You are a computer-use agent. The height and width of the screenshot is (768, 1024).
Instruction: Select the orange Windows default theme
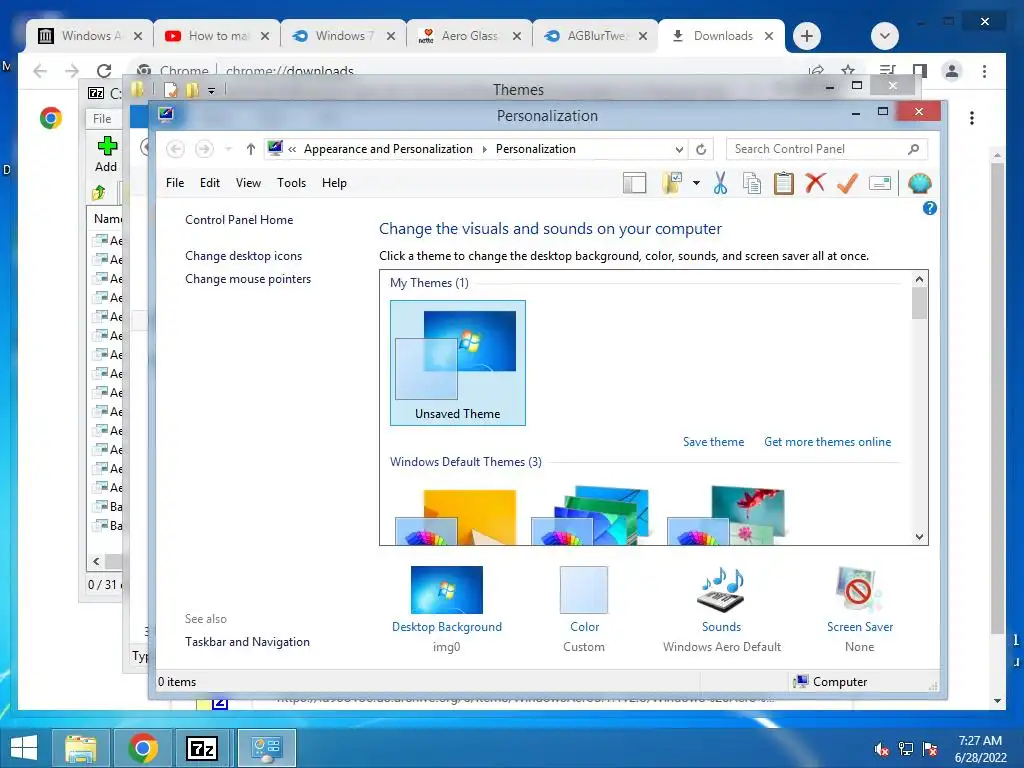pyautogui.click(x=455, y=517)
